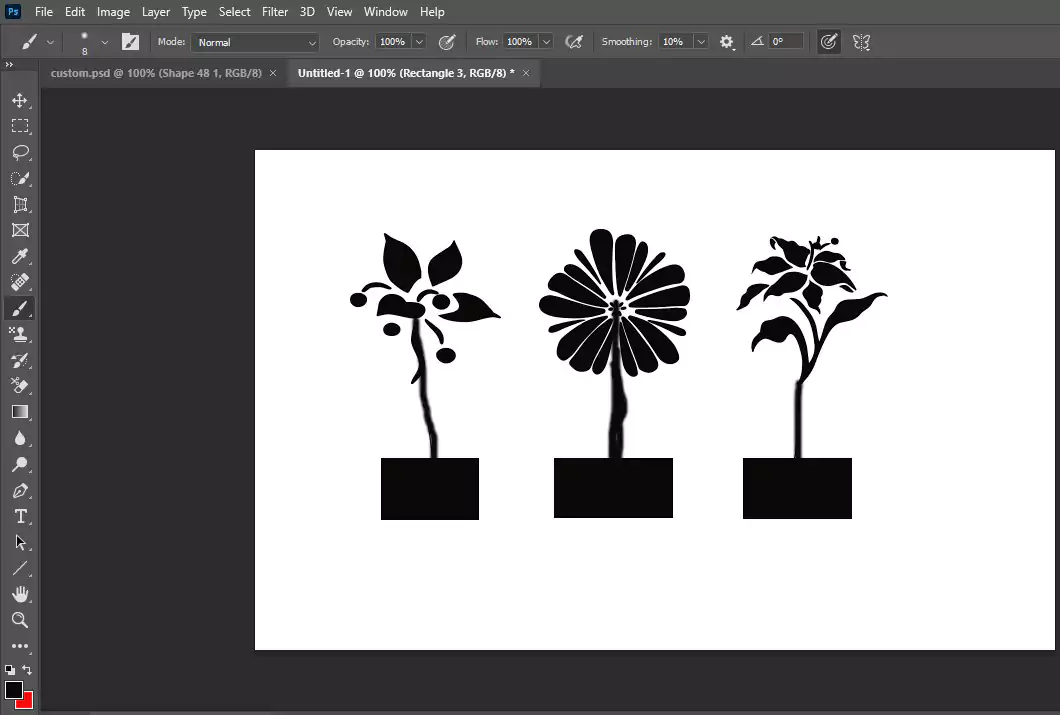Viewport: 1060px width, 715px height.
Task: Switch to the custom.psd document tab
Action: pos(154,73)
